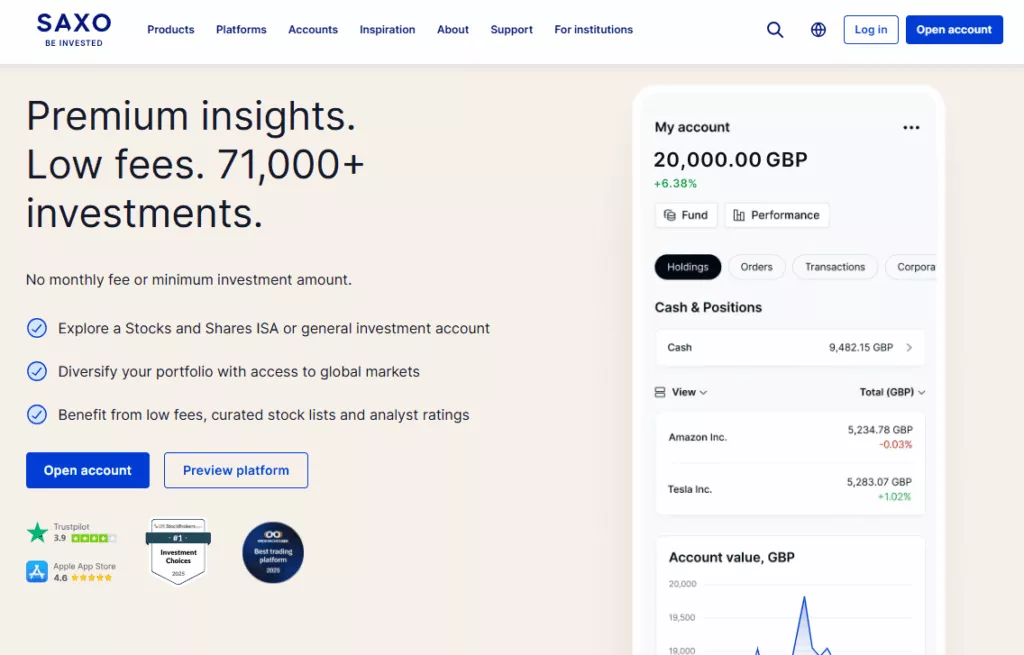1024x655 pixels.
Task: Click the Best trading platform badge
Action: tap(273, 552)
